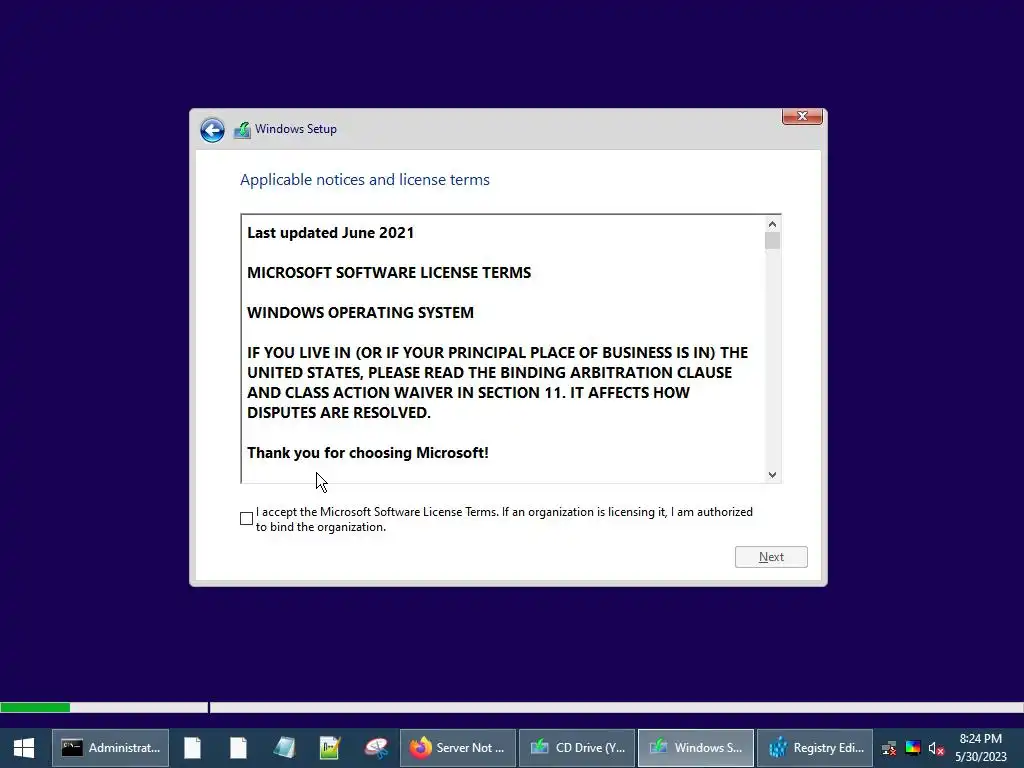This screenshot has height=768, width=1024.
Task: Click the network tray icon
Action: 889,748
